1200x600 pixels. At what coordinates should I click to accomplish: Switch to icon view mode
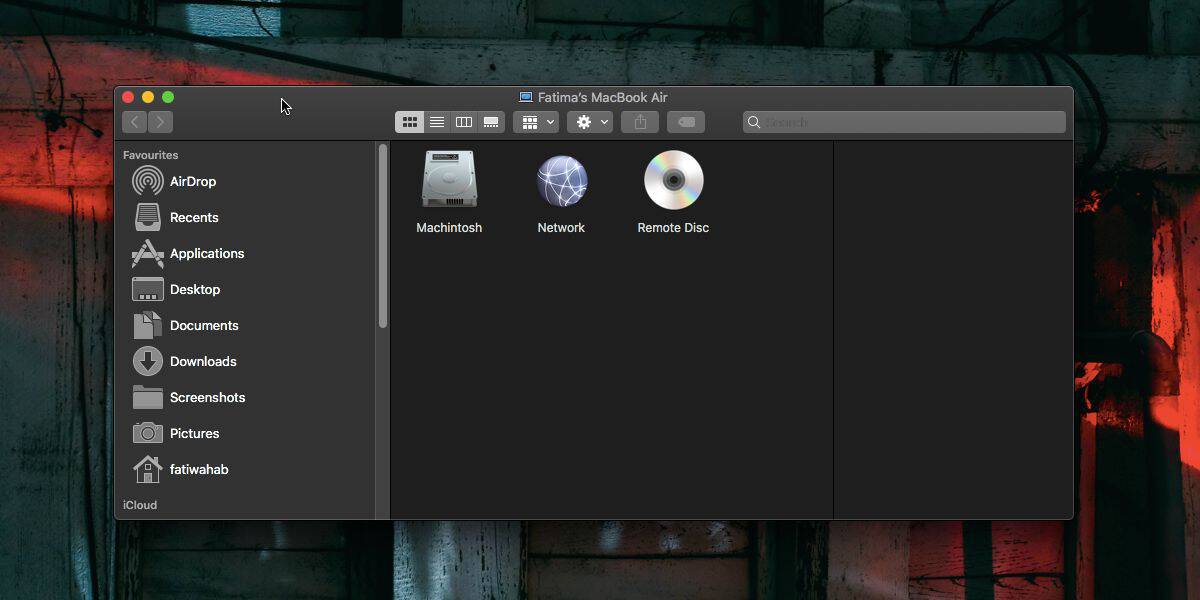click(409, 122)
